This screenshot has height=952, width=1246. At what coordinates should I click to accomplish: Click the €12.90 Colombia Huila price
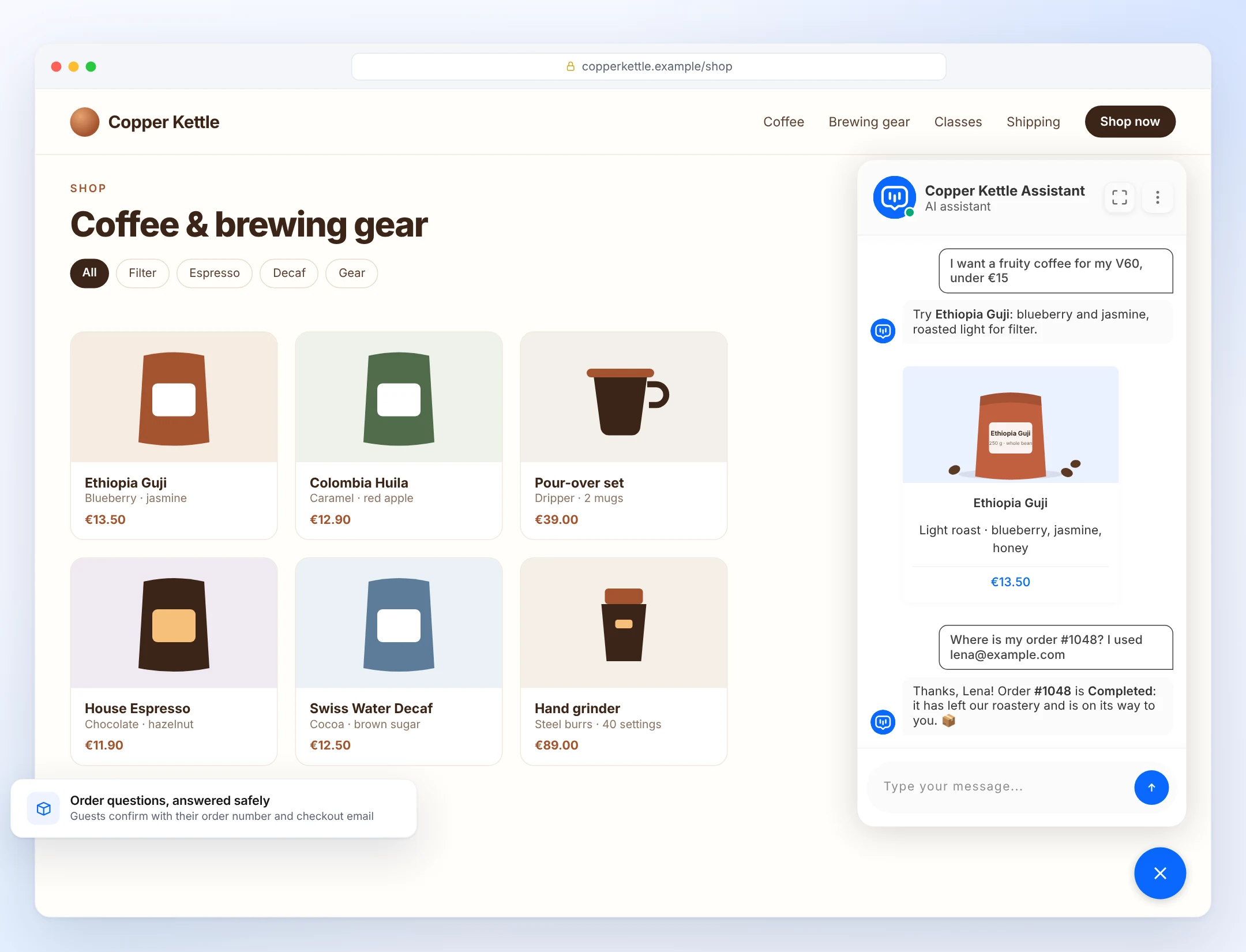330,520
